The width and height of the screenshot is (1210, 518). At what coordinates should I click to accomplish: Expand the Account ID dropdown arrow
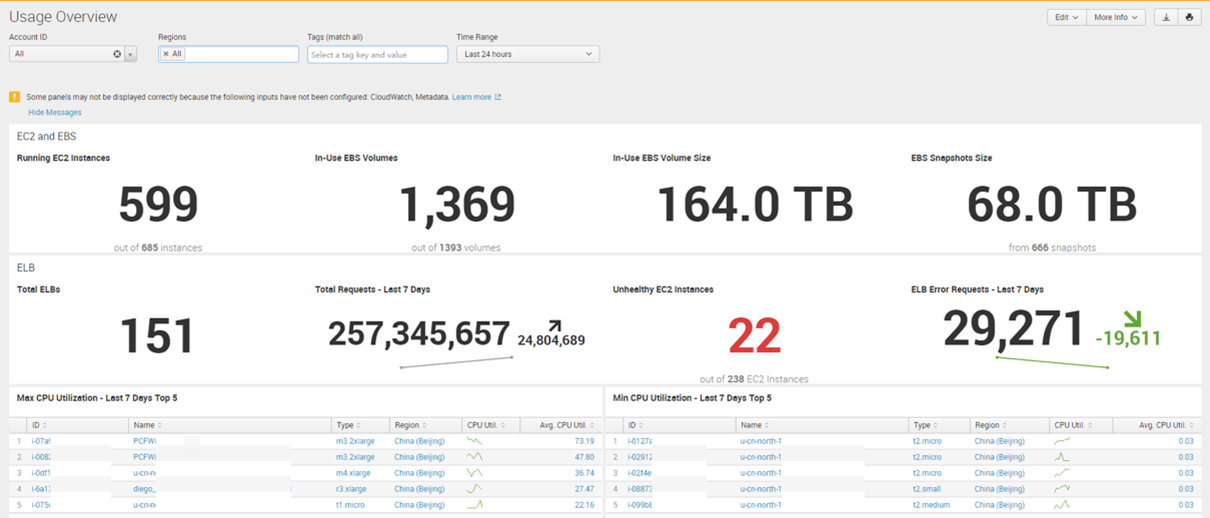pos(131,54)
